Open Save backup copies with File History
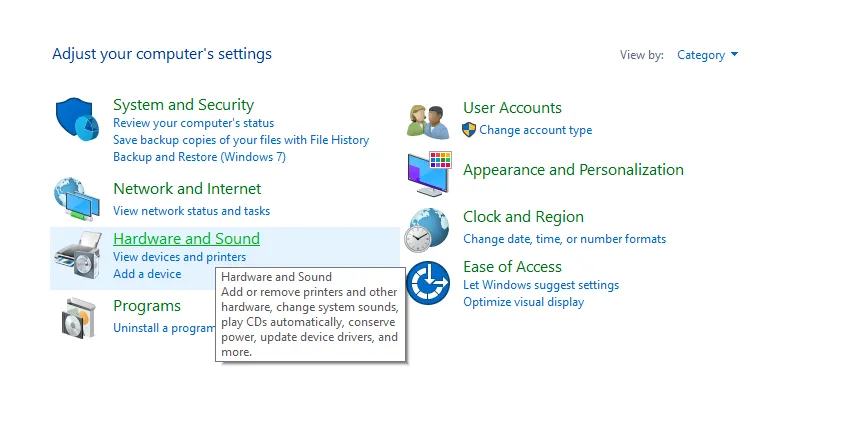The image size is (851, 441). 241,140
